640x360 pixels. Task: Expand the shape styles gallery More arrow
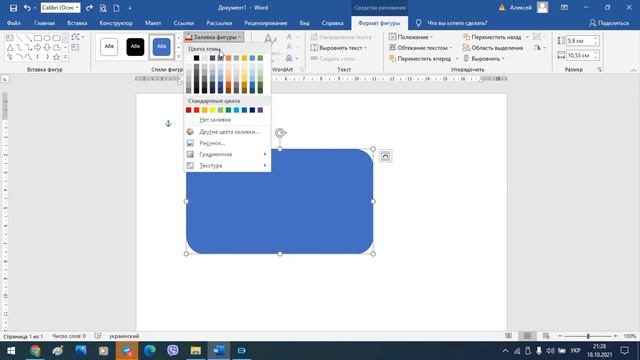[x=179, y=57]
